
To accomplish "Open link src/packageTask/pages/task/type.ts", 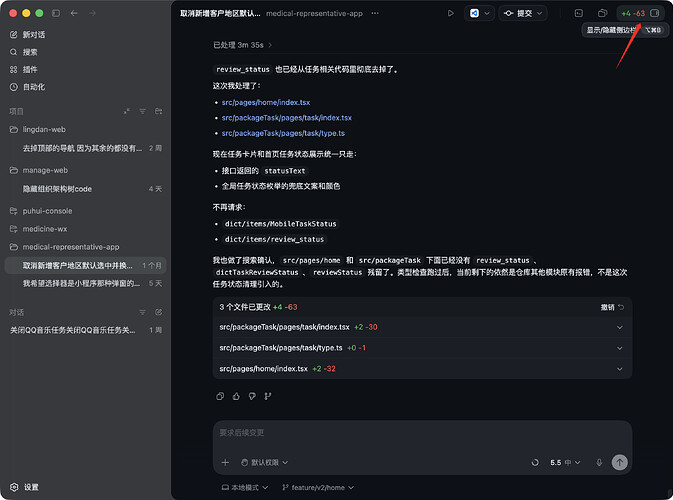I will (x=283, y=133).
